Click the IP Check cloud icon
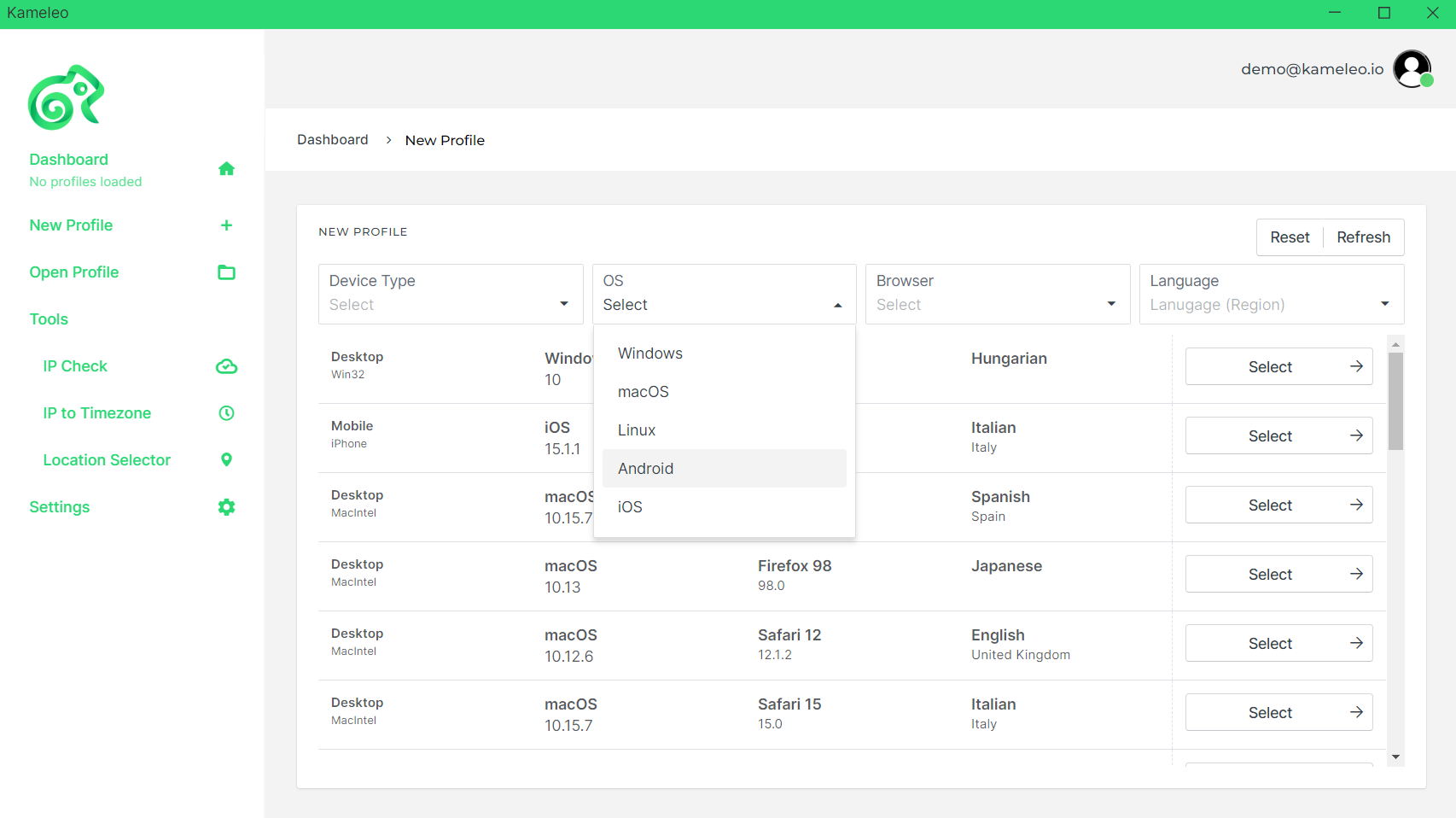 (x=226, y=366)
